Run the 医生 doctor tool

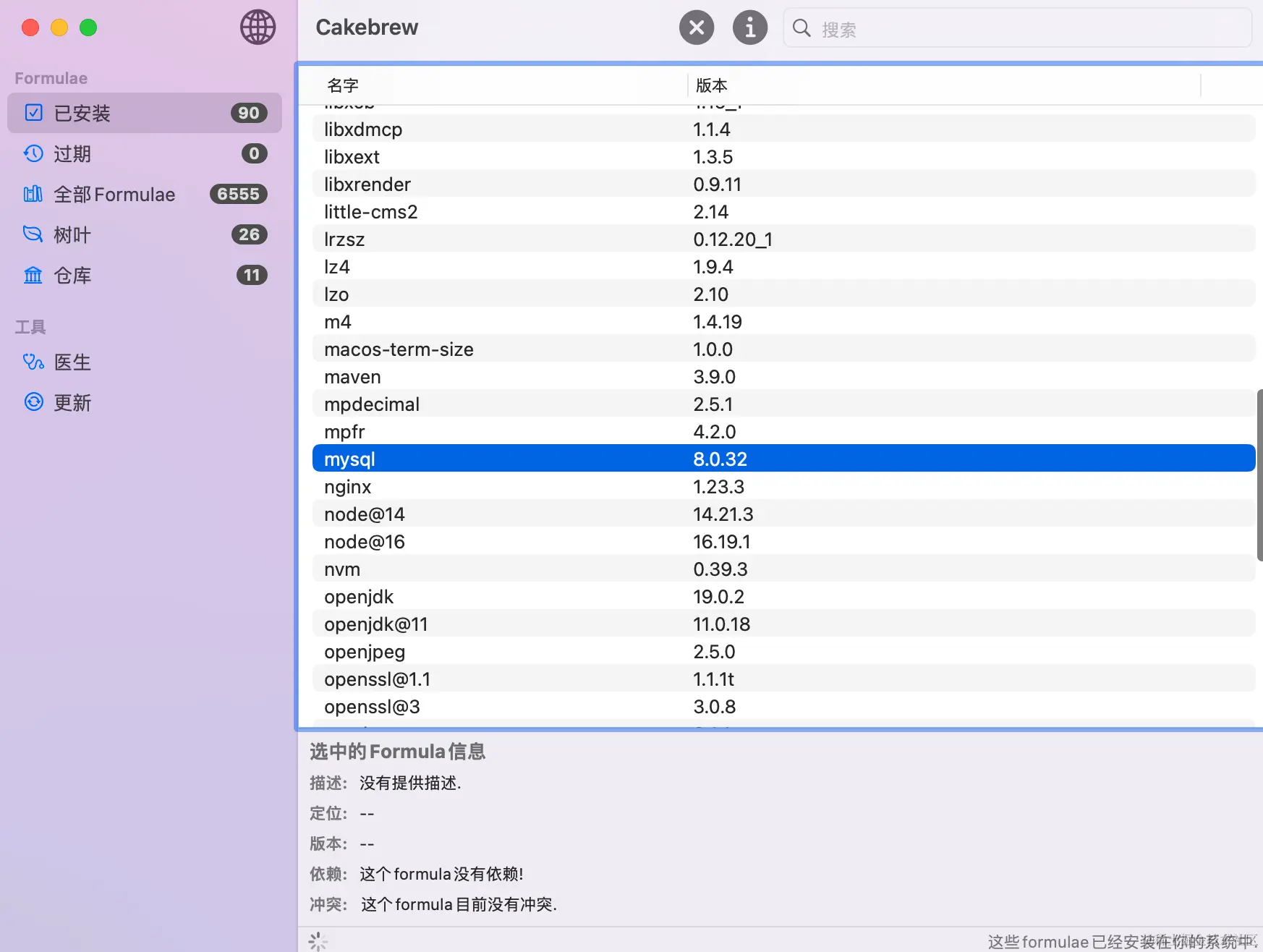point(145,362)
